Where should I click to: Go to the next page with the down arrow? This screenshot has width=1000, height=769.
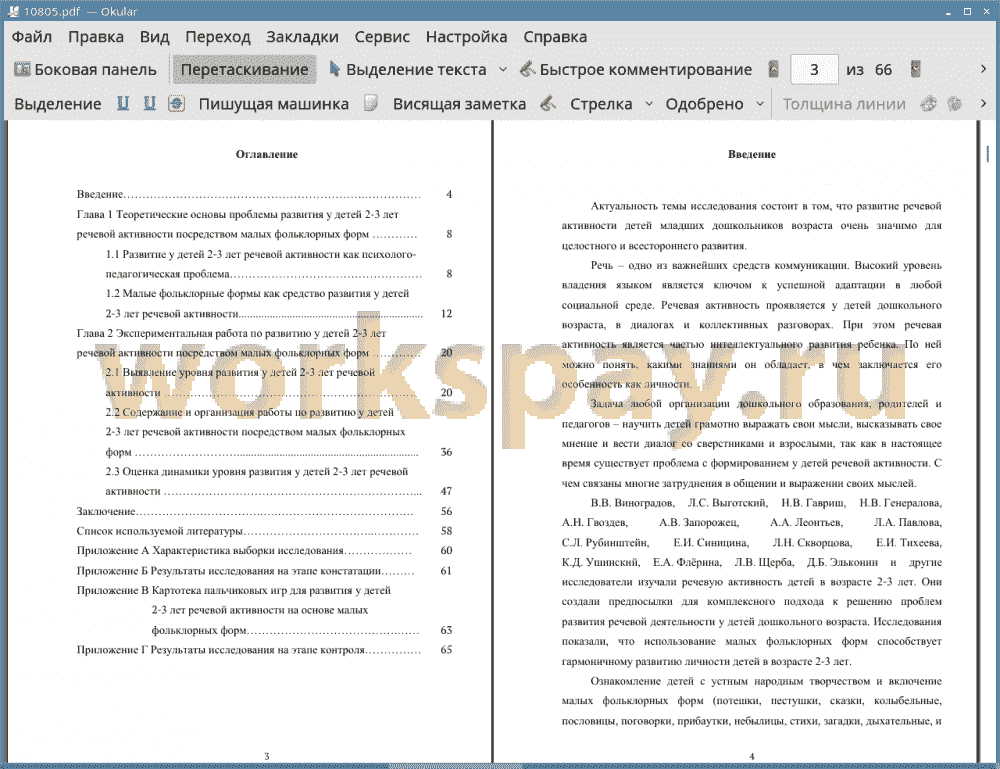coord(916,70)
